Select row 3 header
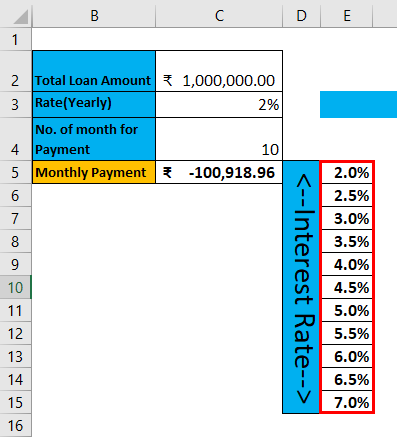 click(15, 104)
